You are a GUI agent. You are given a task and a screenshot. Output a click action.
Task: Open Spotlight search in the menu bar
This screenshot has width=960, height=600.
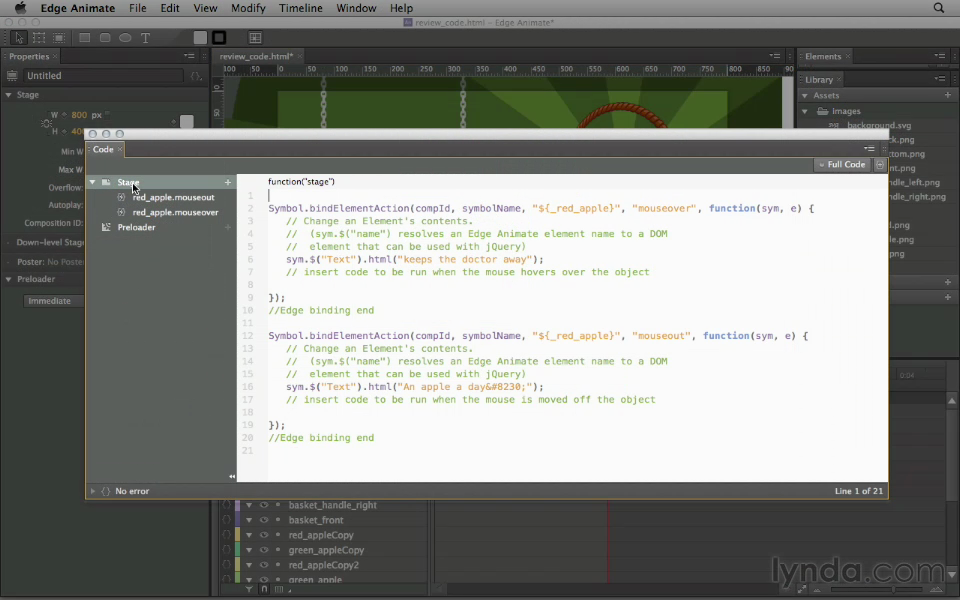[939, 8]
